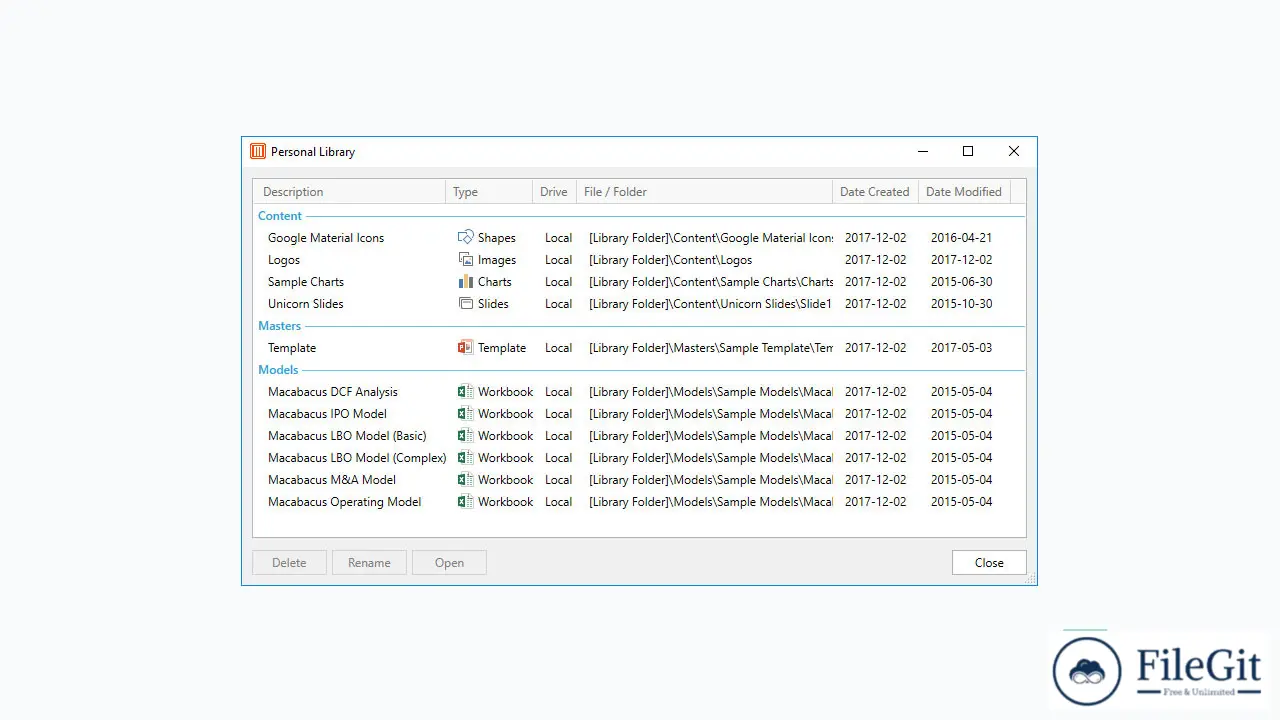The image size is (1280, 720).
Task: Click the Shapes icon in Google Material Icons row
Action: pyautogui.click(x=465, y=237)
